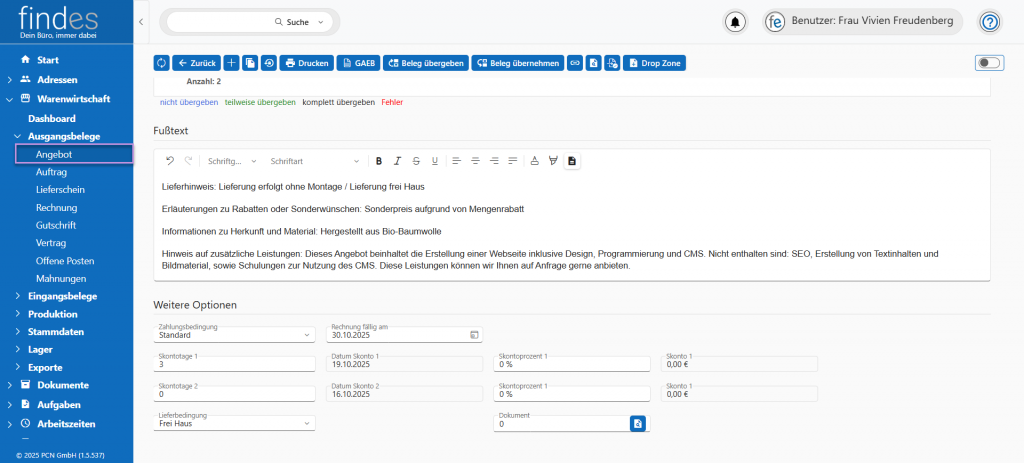The image size is (1024, 463).
Task: Apply bold formatting in Fußtext editor
Action: coord(379,161)
